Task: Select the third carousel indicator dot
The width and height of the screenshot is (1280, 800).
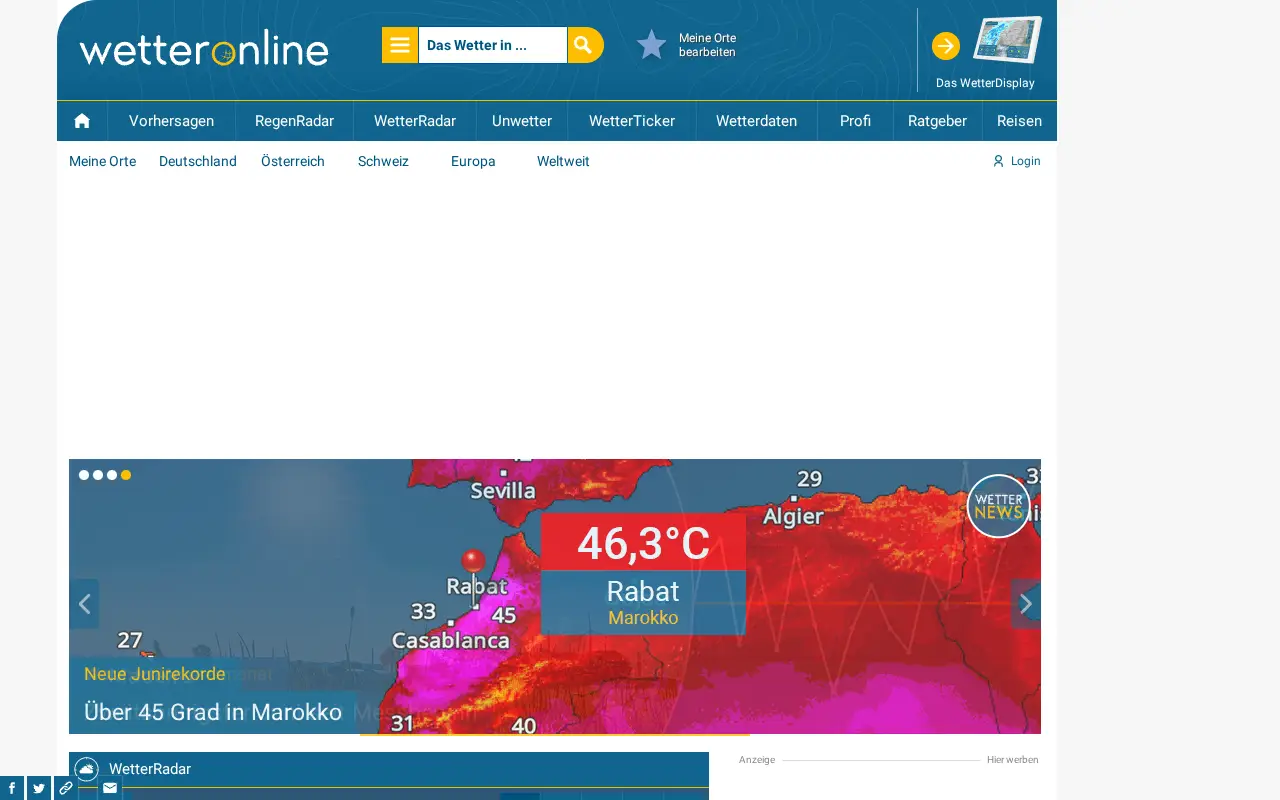Action: tap(112, 475)
